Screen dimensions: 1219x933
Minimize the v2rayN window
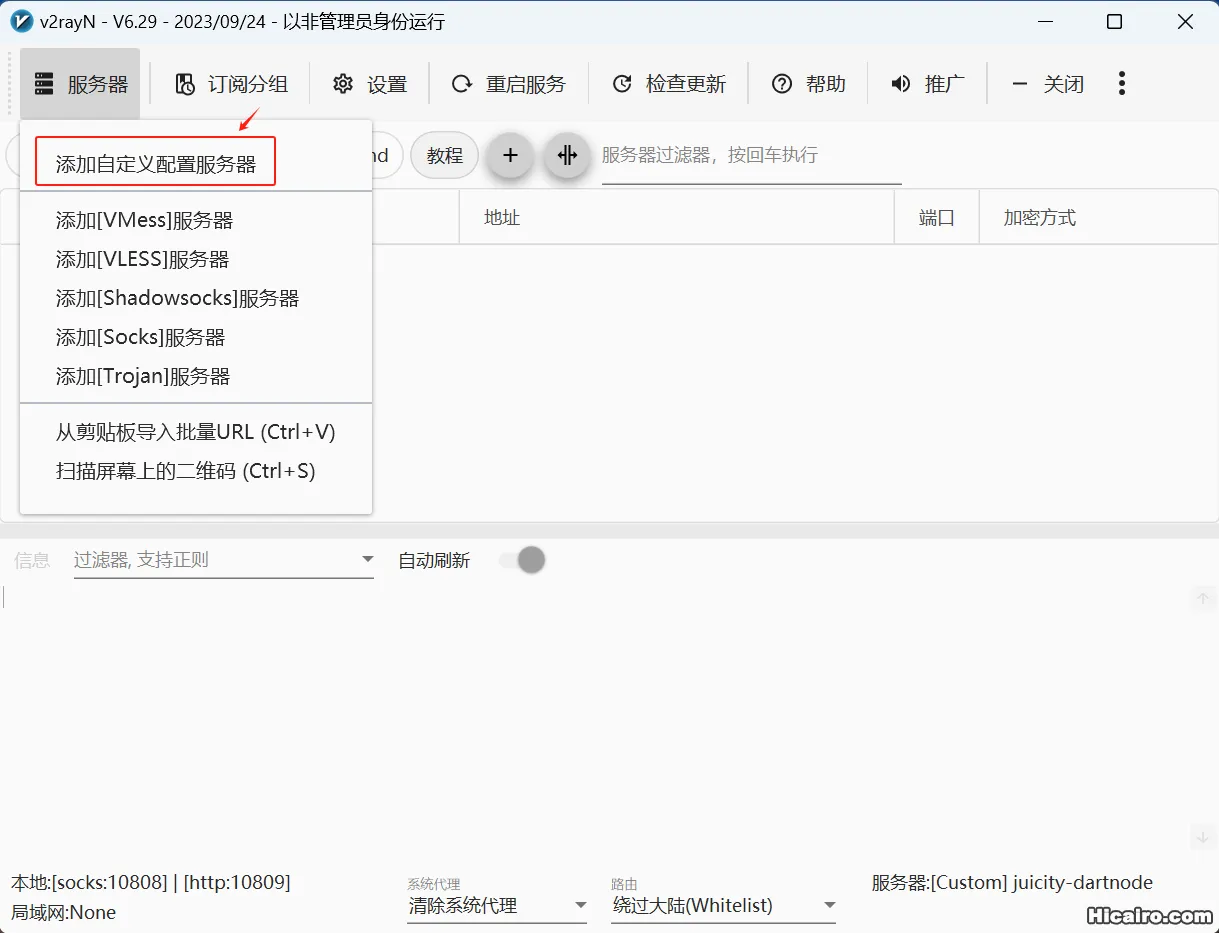point(1046,22)
